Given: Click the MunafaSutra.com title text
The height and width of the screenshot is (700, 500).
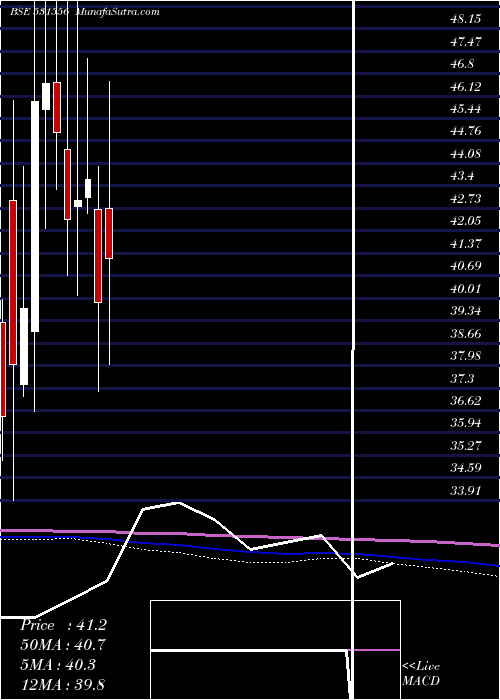Looking at the screenshot, I should (x=117, y=12).
